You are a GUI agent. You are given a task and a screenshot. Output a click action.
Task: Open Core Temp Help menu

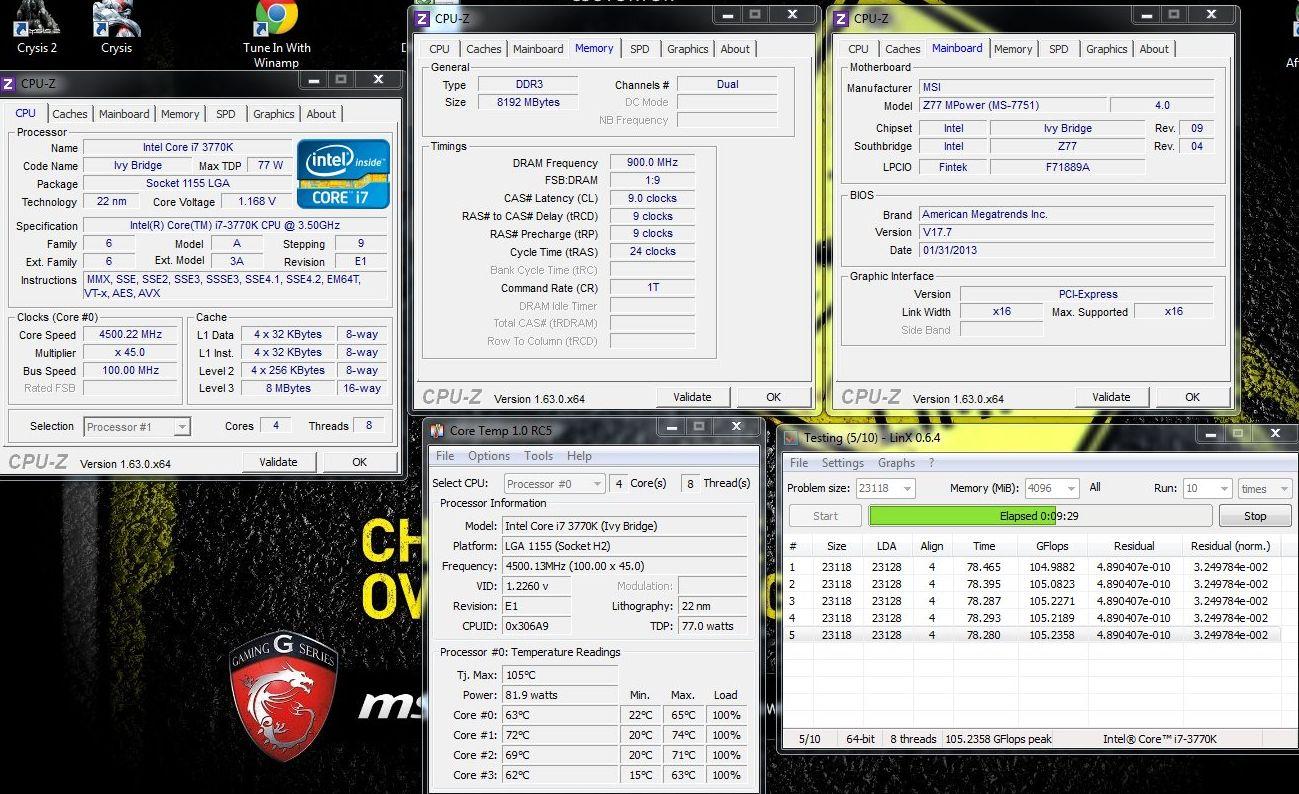pos(579,456)
